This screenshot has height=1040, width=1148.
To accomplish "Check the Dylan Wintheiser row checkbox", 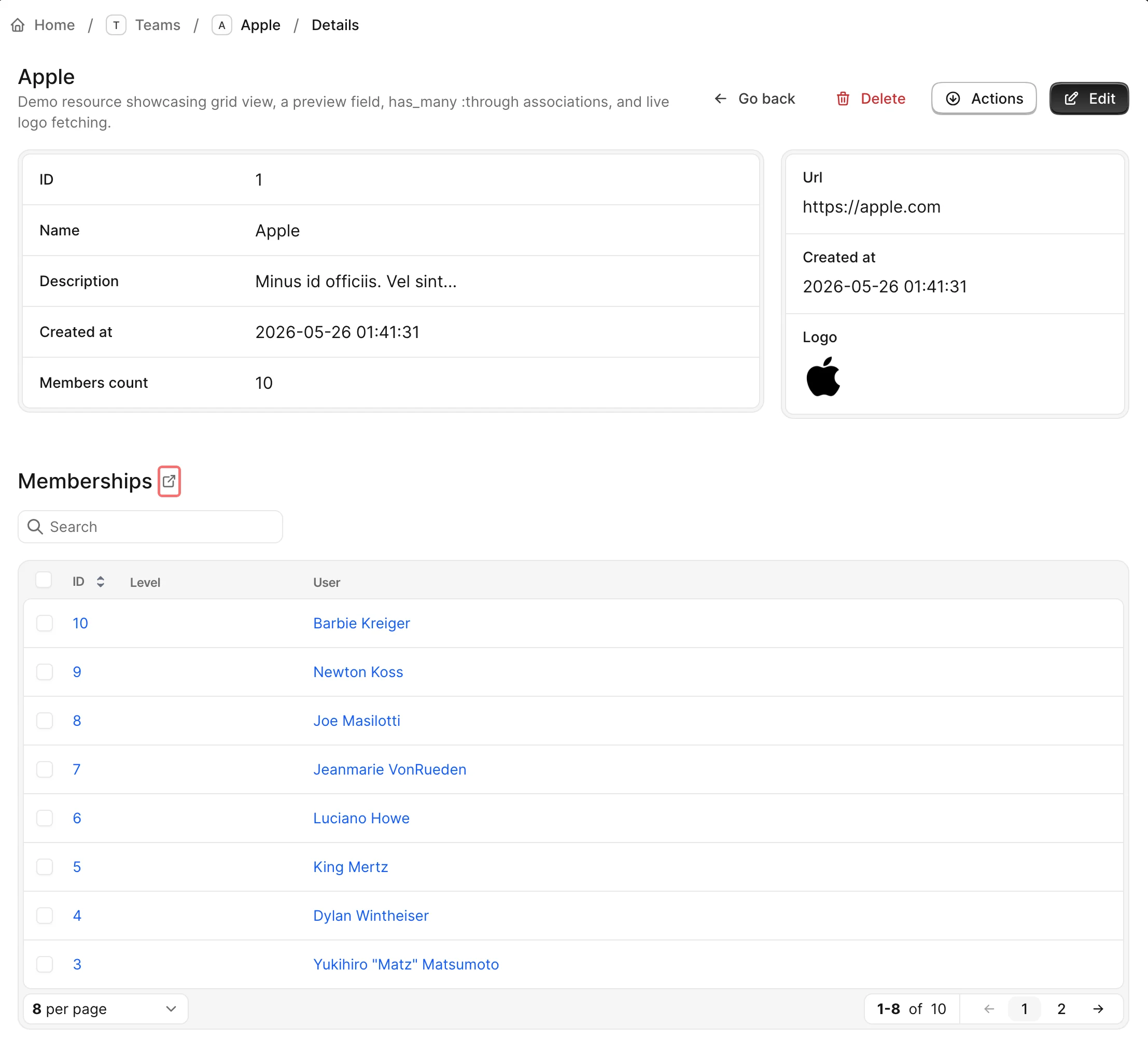I will (x=45, y=916).
